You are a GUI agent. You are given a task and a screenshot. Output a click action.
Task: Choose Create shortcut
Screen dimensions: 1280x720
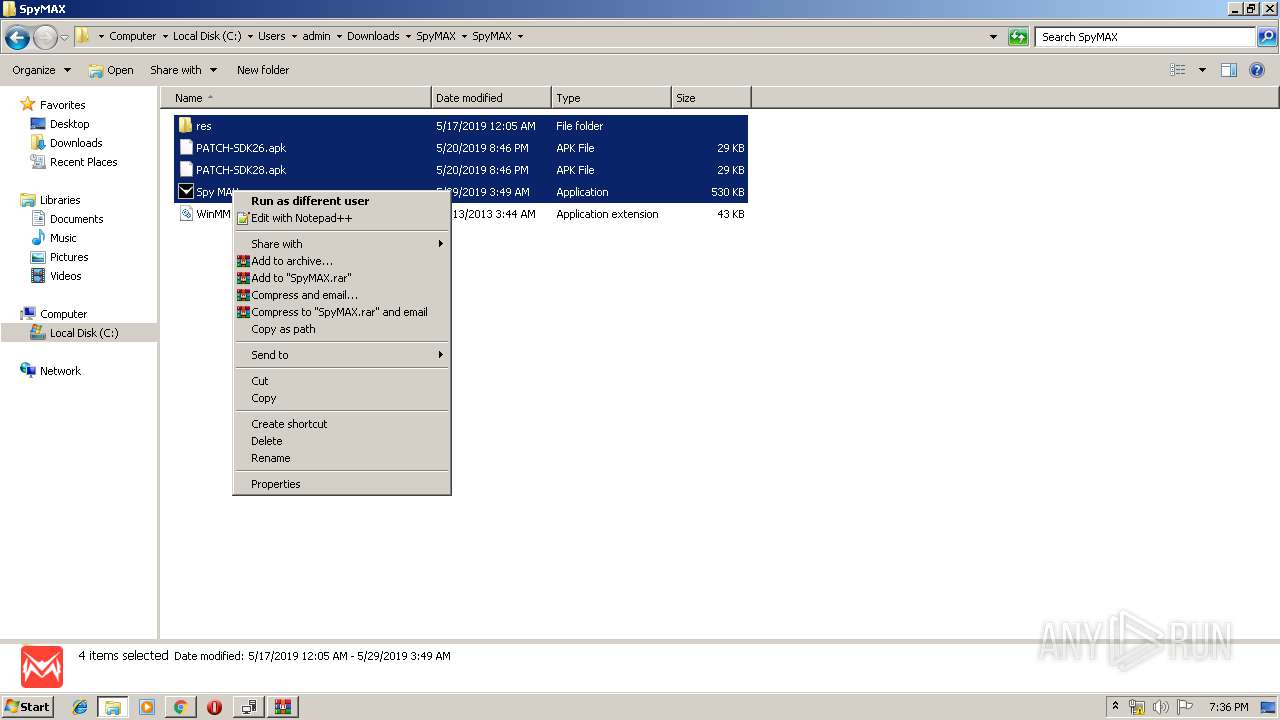[341, 424]
